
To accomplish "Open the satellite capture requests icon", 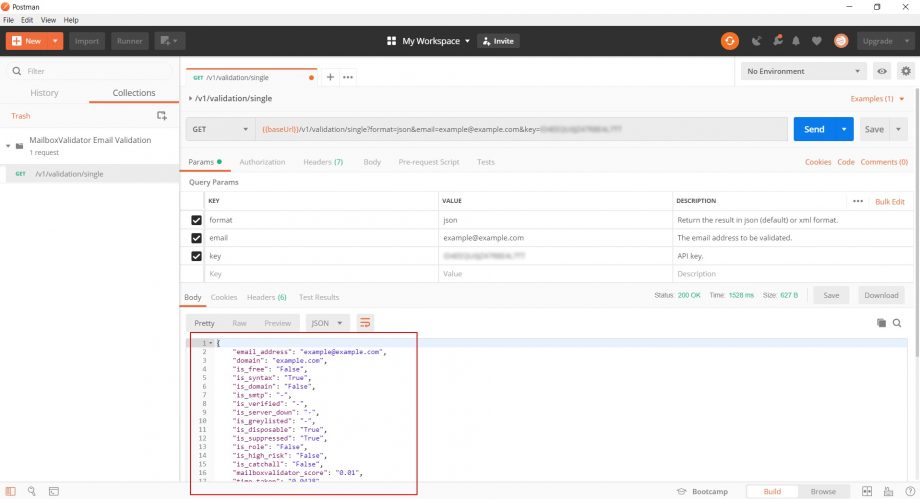I will point(756,41).
